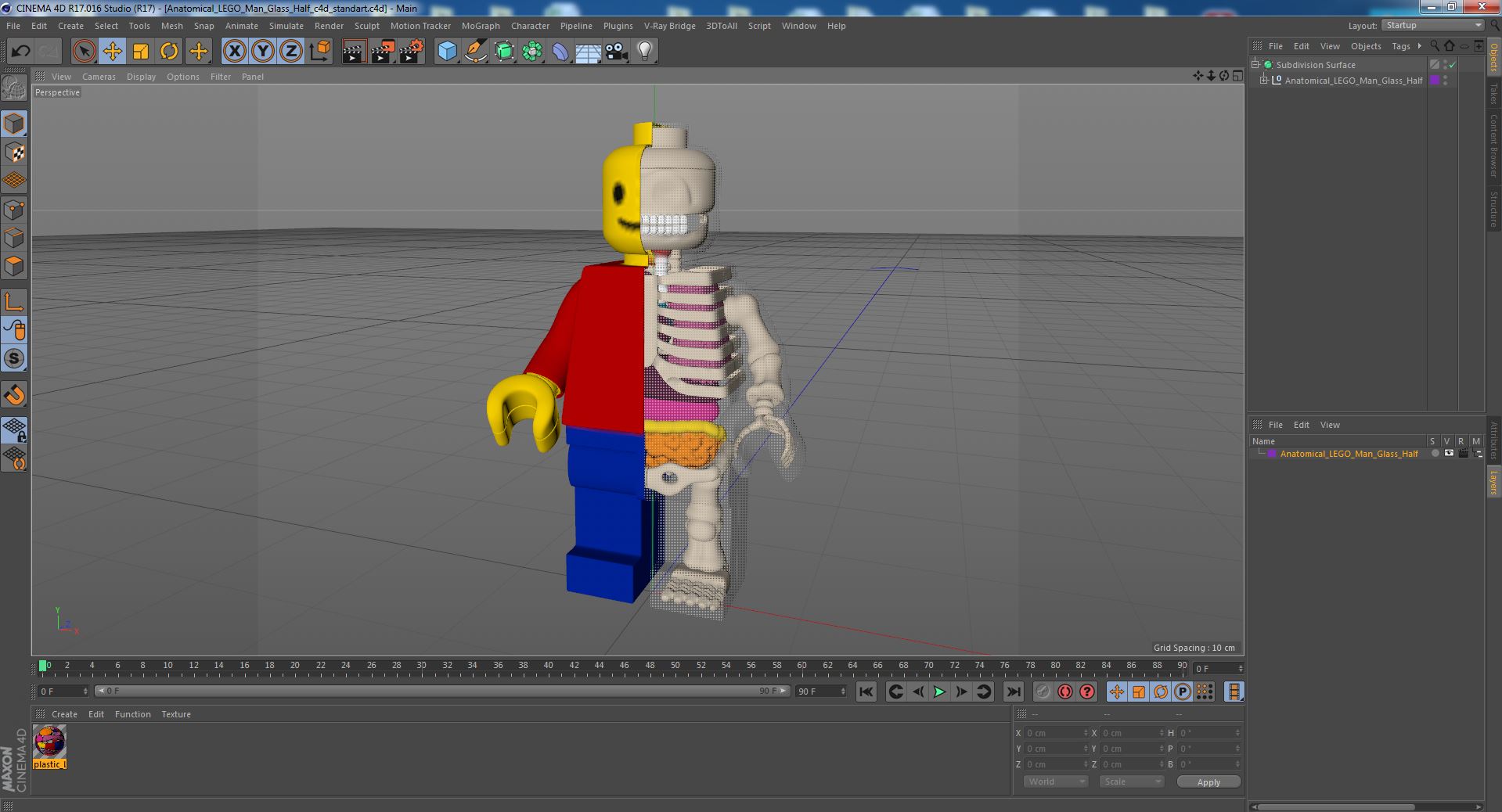Viewport: 1502px width, 812px height.
Task: Switch to Model mode
Action: point(14,124)
